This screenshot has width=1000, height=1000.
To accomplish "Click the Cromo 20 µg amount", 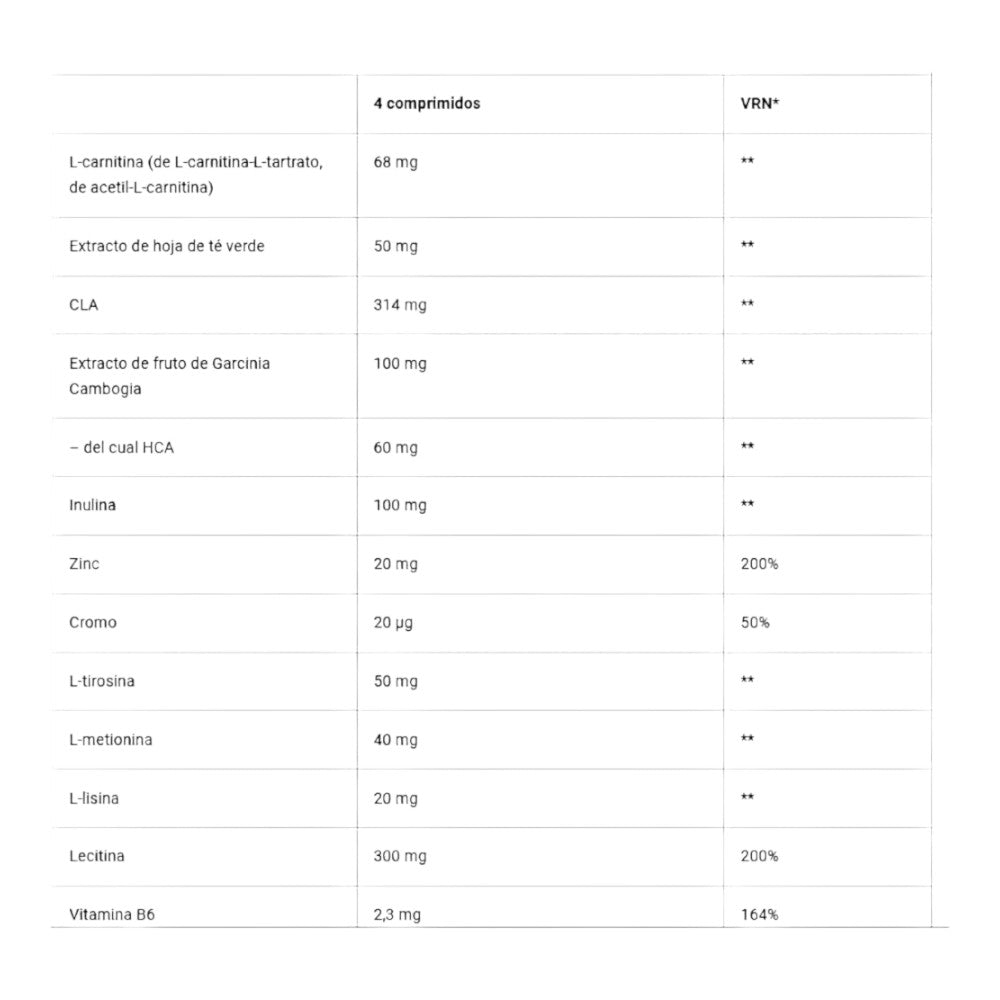I will click(393, 623).
